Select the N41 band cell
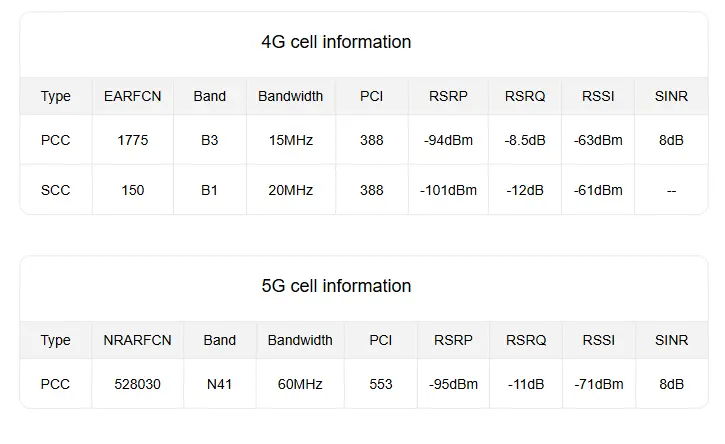 coord(219,384)
